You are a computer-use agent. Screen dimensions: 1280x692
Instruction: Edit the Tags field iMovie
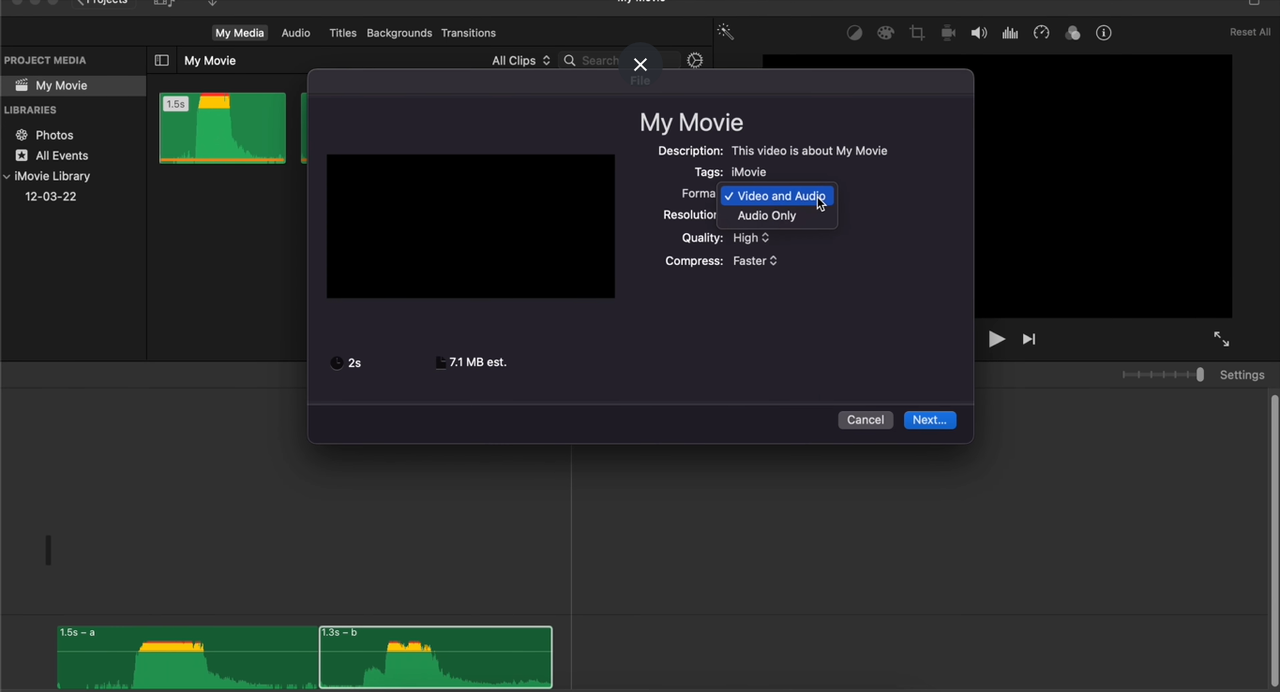click(748, 172)
